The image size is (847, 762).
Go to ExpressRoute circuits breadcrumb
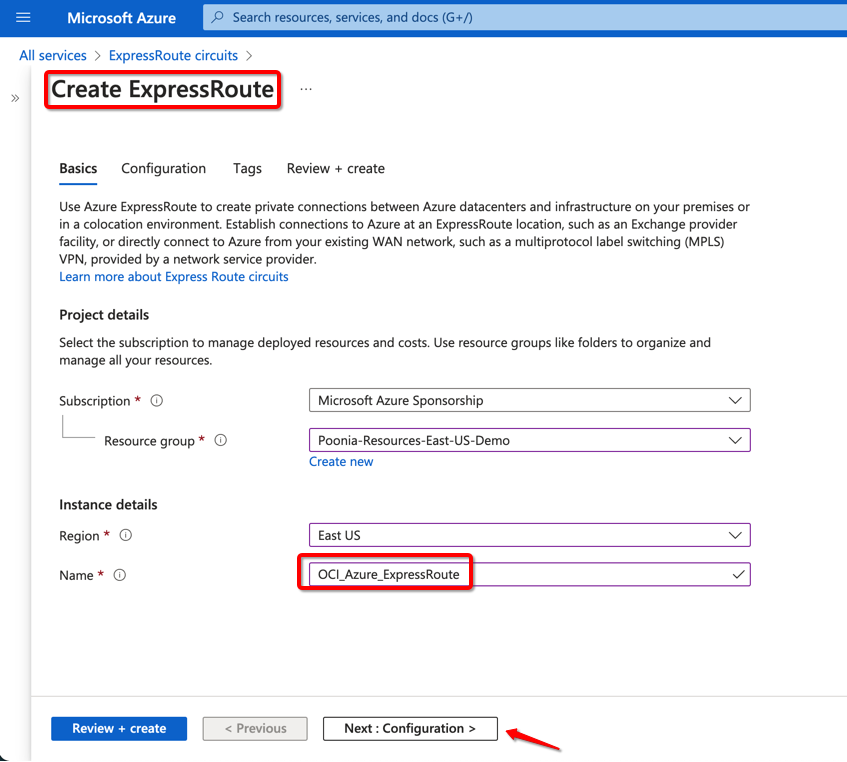point(173,56)
